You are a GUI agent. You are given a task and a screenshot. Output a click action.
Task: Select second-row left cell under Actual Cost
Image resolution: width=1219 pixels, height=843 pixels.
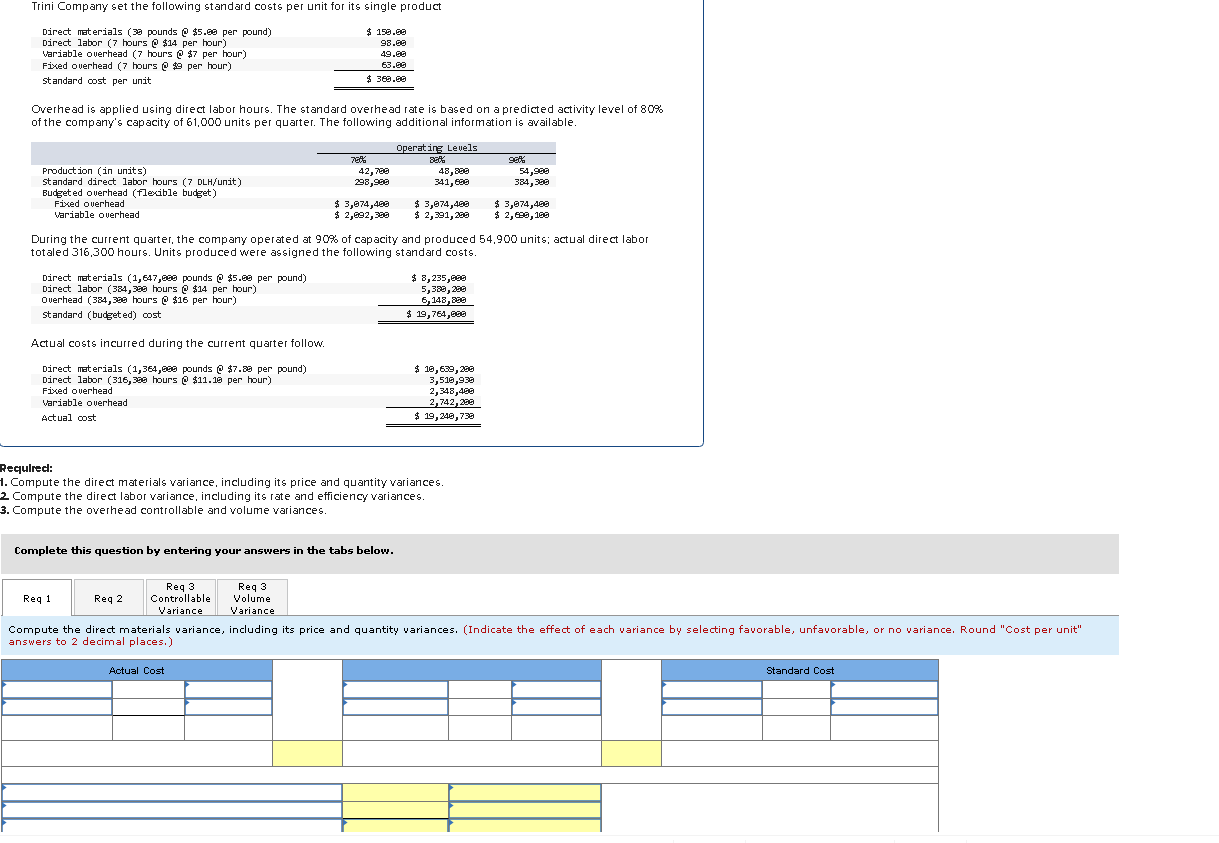point(57,707)
